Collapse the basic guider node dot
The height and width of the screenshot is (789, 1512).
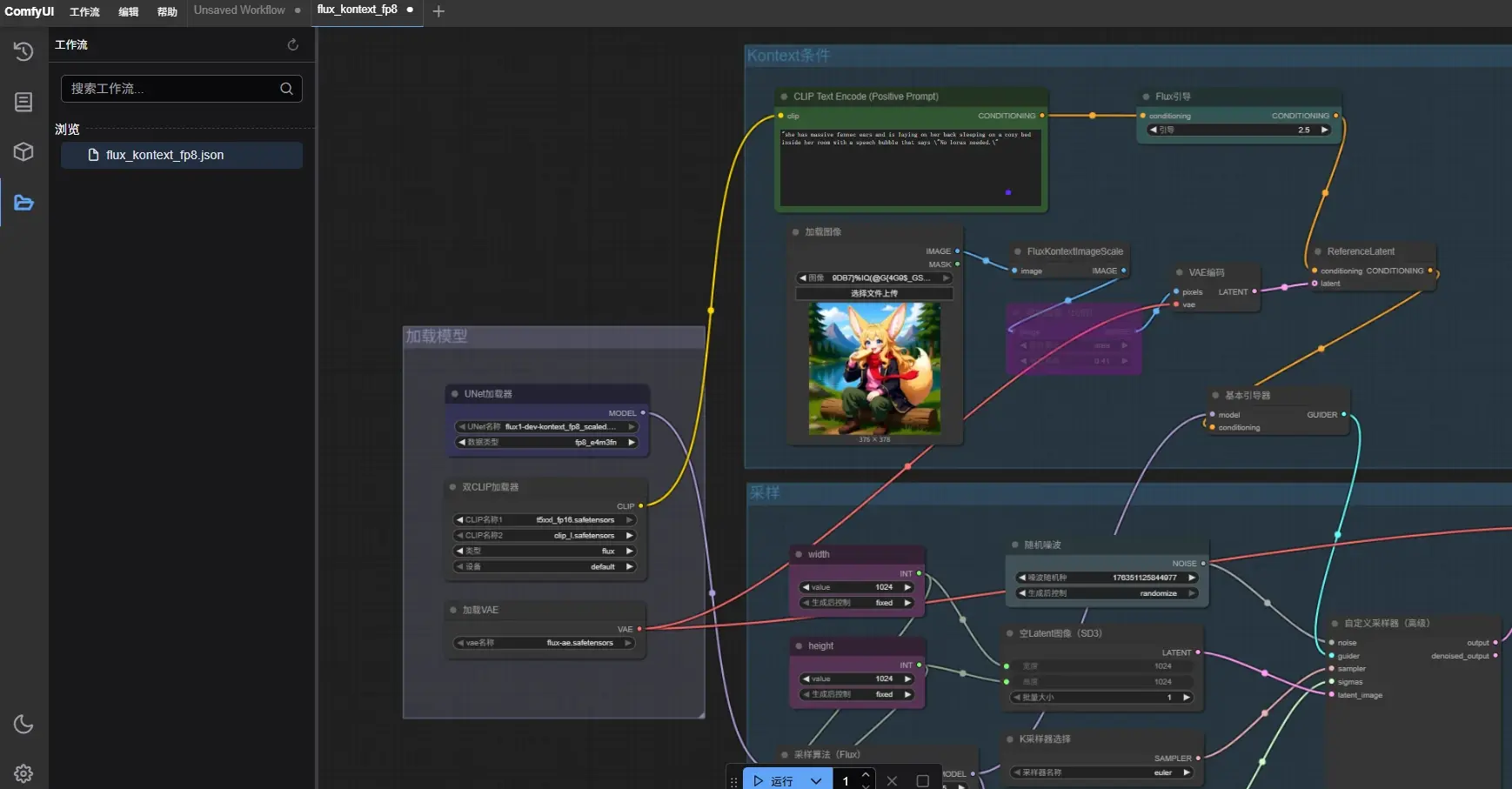pos(1216,395)
